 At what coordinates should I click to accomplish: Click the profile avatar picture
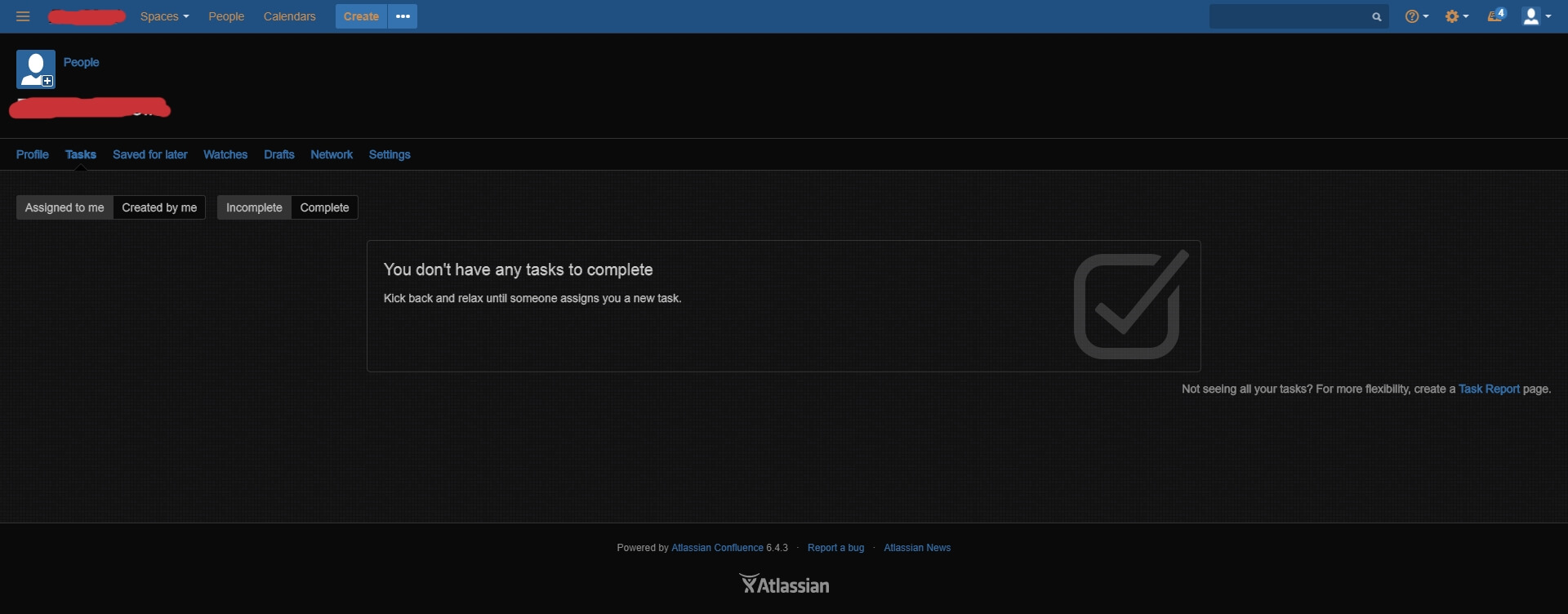point(36,69)
